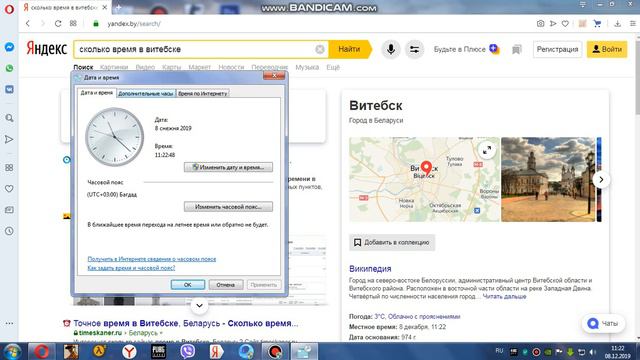Open the Vitebsk cathedral photo

tap(548, 180)
